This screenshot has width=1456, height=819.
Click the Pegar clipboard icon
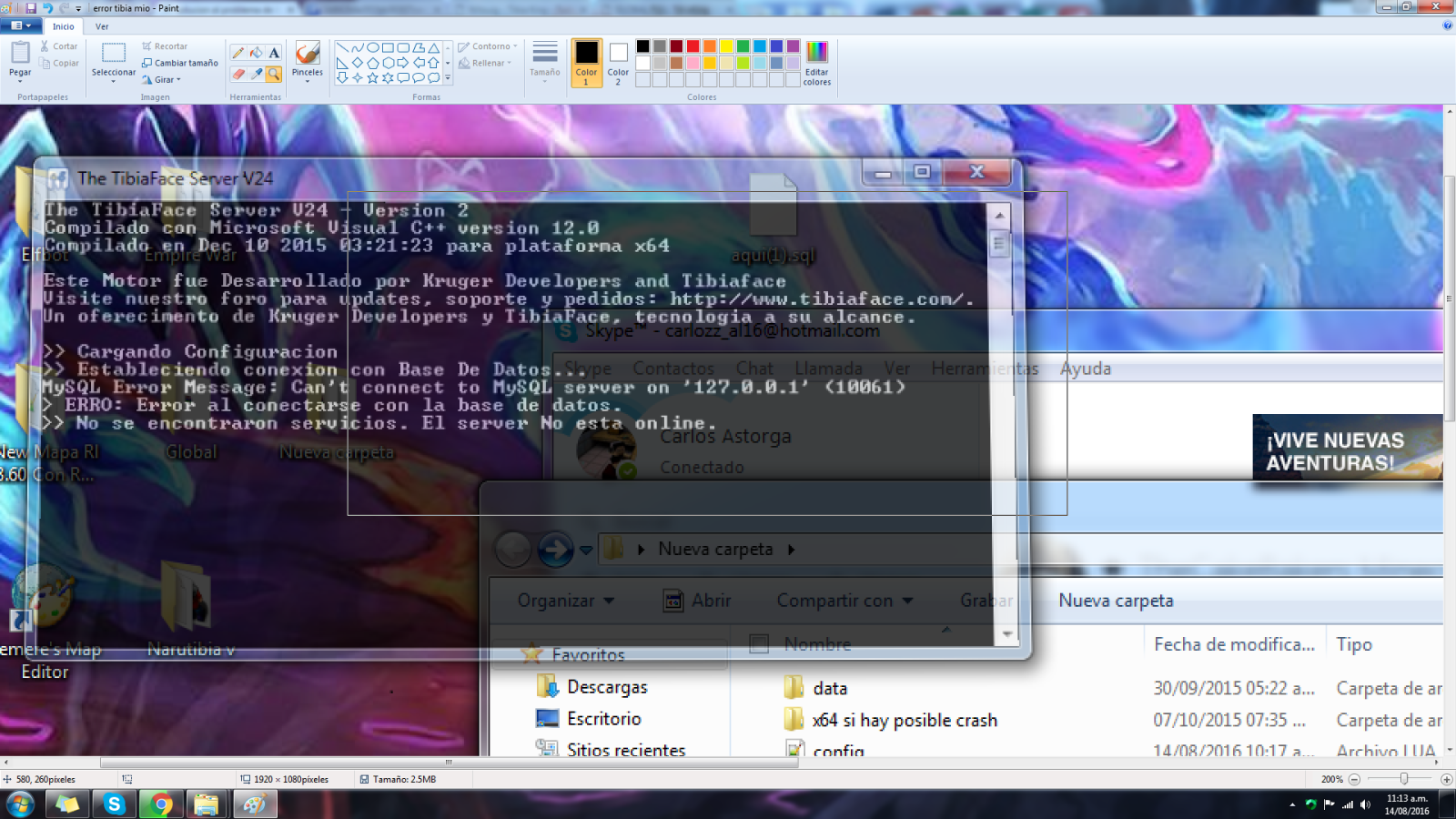click(x=20, y=54)
